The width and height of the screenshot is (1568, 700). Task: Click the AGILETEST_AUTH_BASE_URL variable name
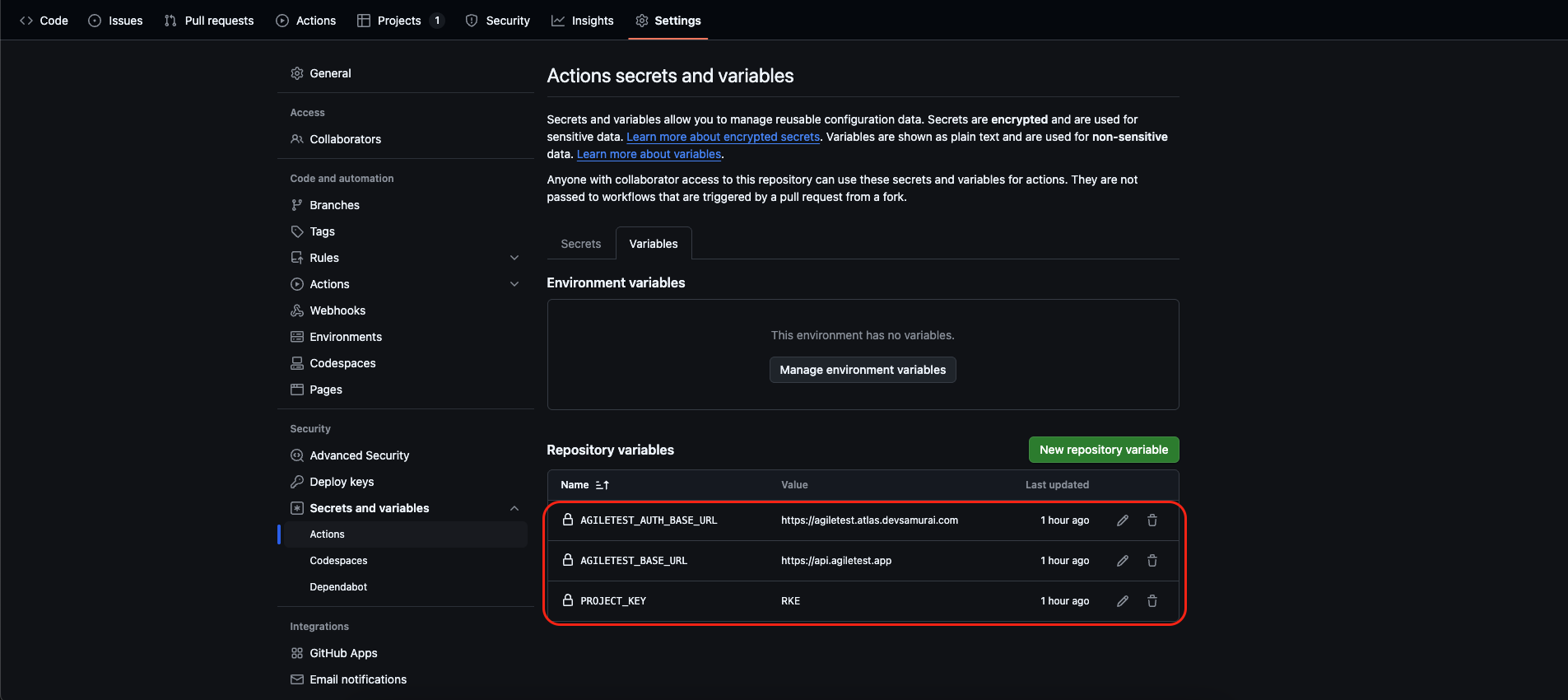coord(649,520)
